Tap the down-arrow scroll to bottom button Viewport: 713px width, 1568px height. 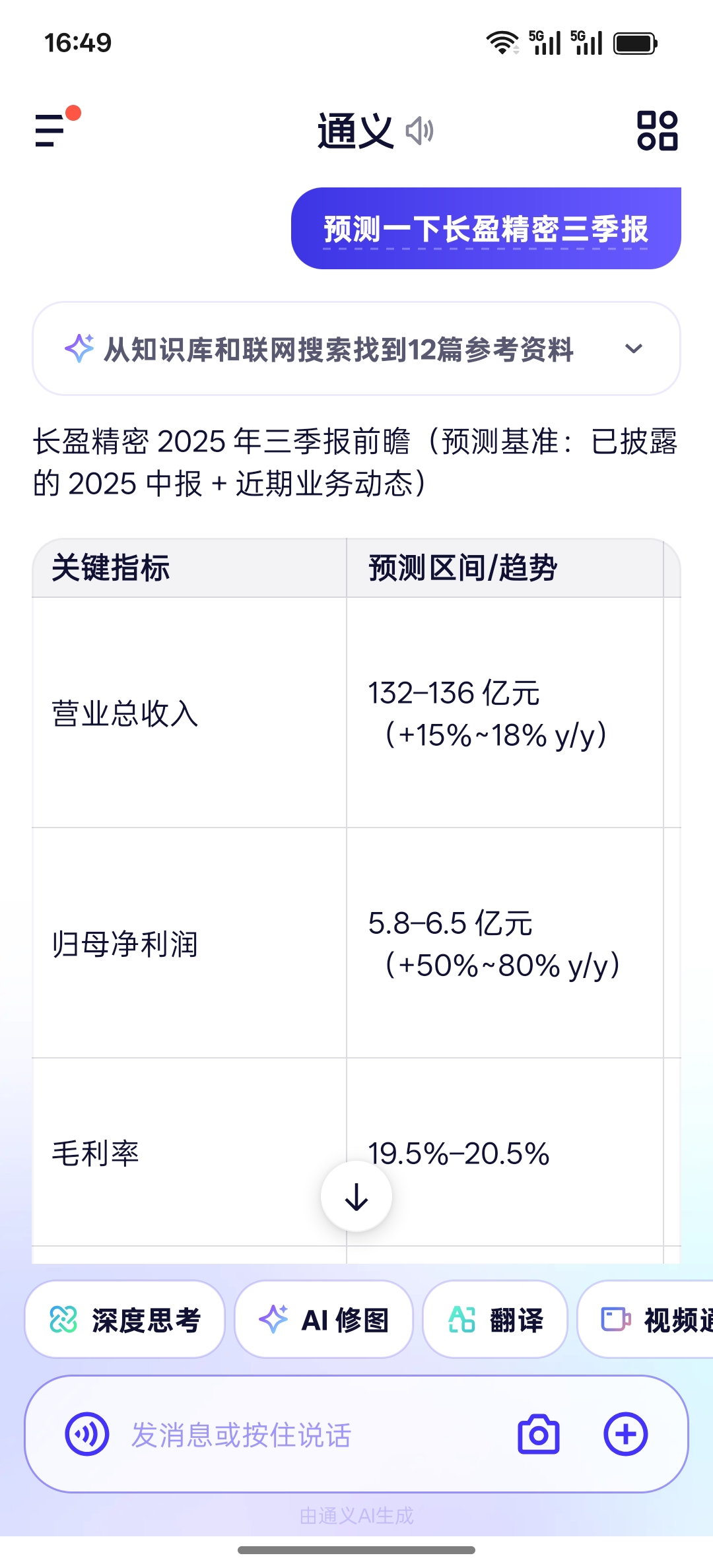click(356, 1196)
